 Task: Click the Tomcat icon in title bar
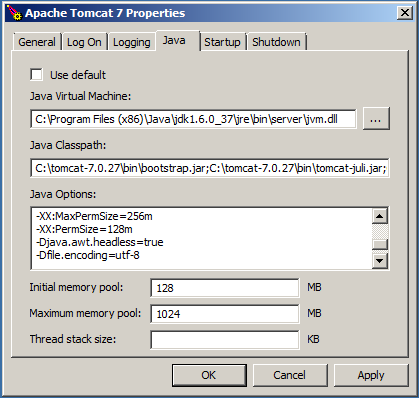pos(14,13)
